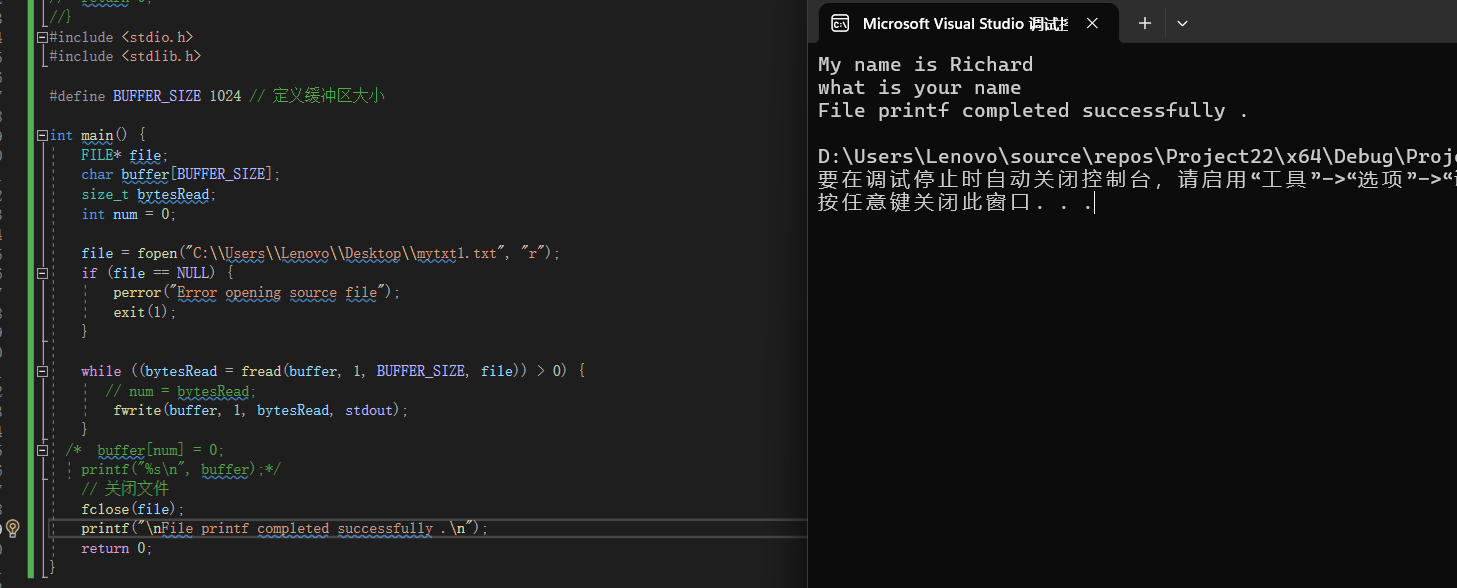Click the "return 0;" statement
The height and width of the screenshot is (588, 1457).
116,548
